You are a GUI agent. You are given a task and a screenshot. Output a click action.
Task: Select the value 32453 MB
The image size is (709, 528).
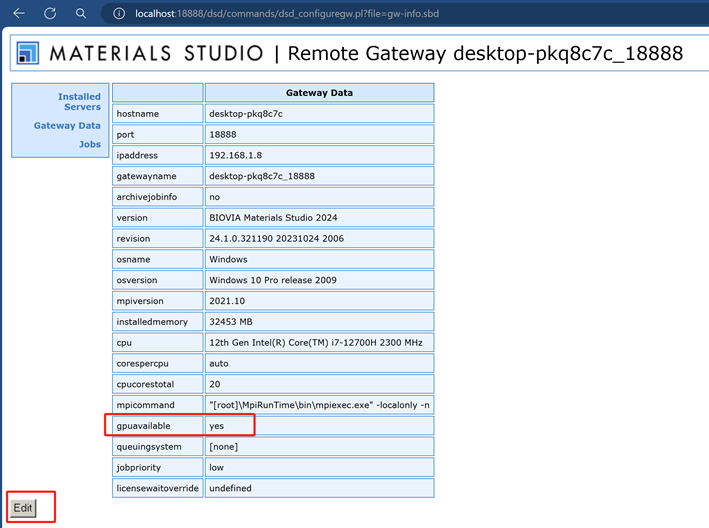point(319,321)
